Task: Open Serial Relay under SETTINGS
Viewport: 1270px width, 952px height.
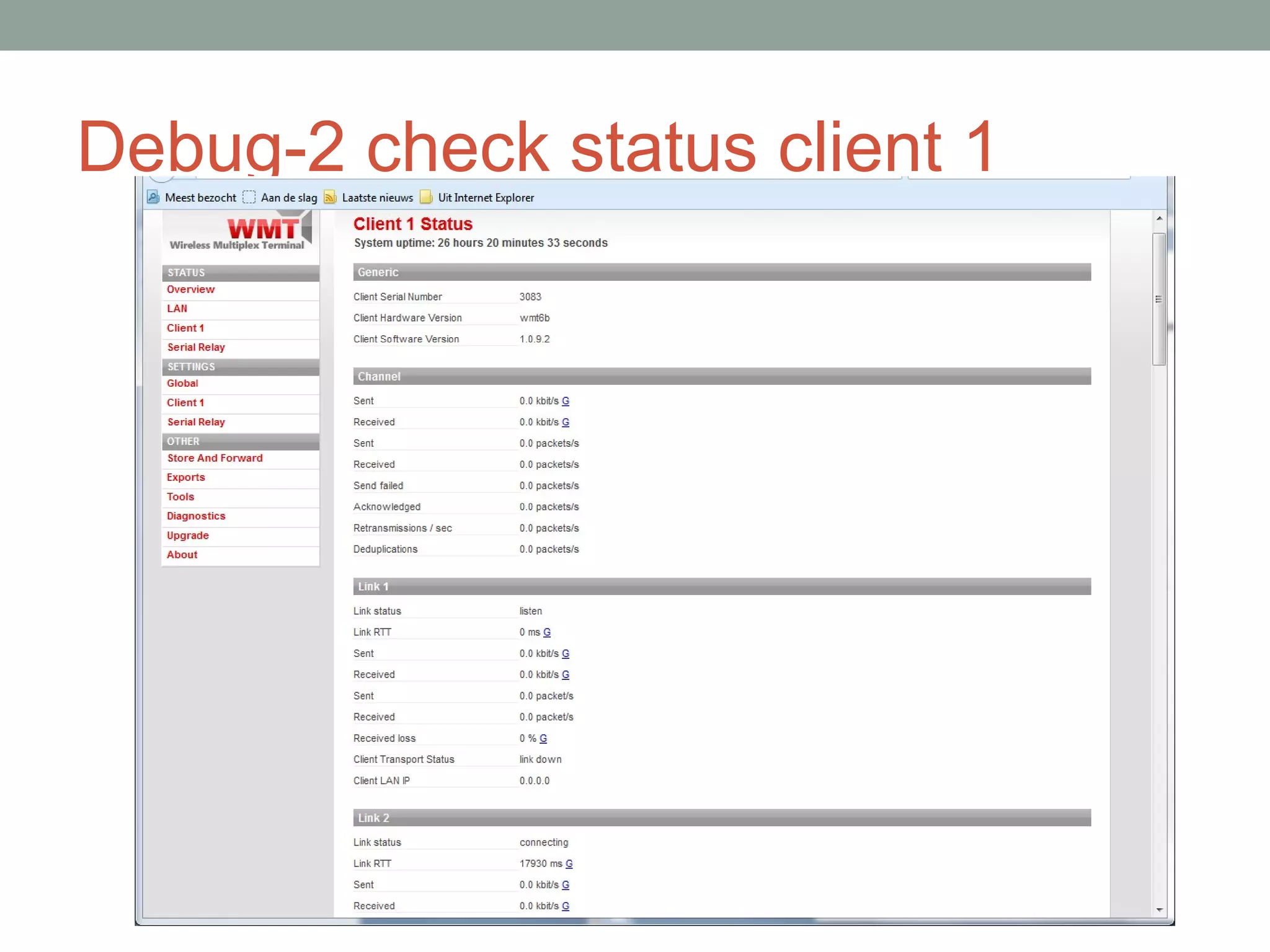Action: point(196,422)
